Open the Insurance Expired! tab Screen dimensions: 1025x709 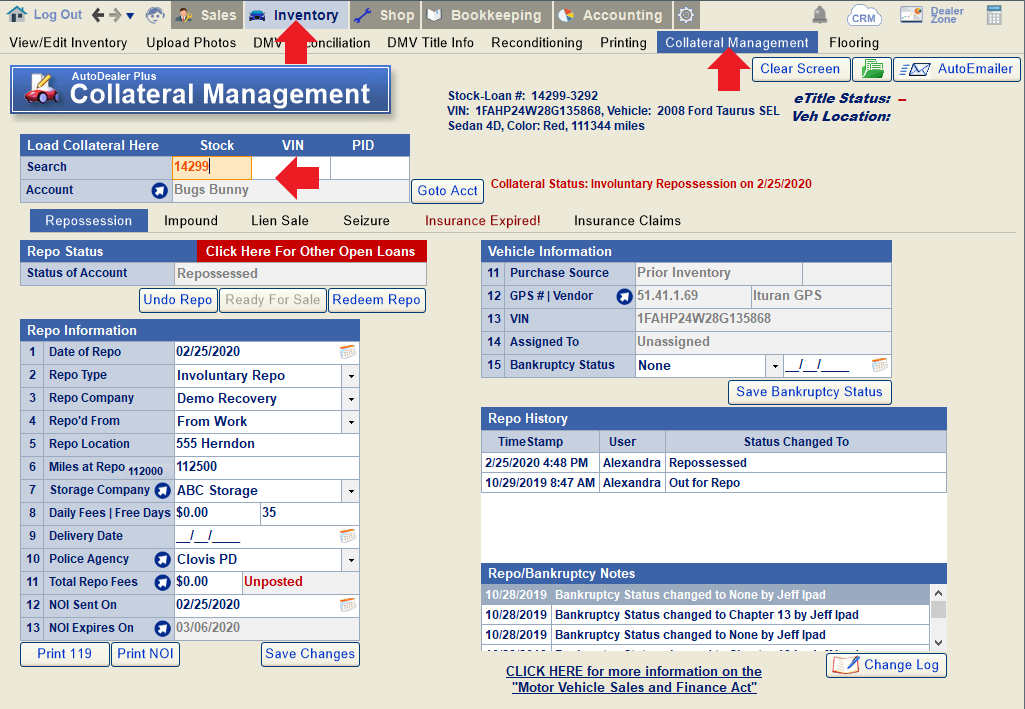[482, 221]
